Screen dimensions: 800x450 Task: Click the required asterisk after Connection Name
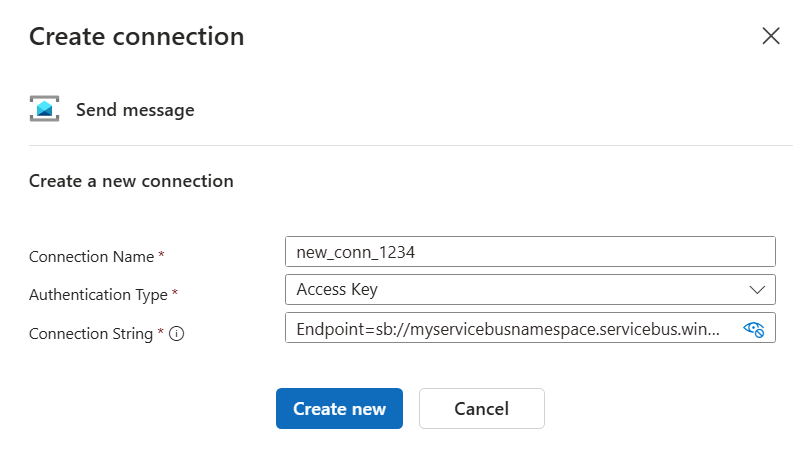[x=162, y=256]
